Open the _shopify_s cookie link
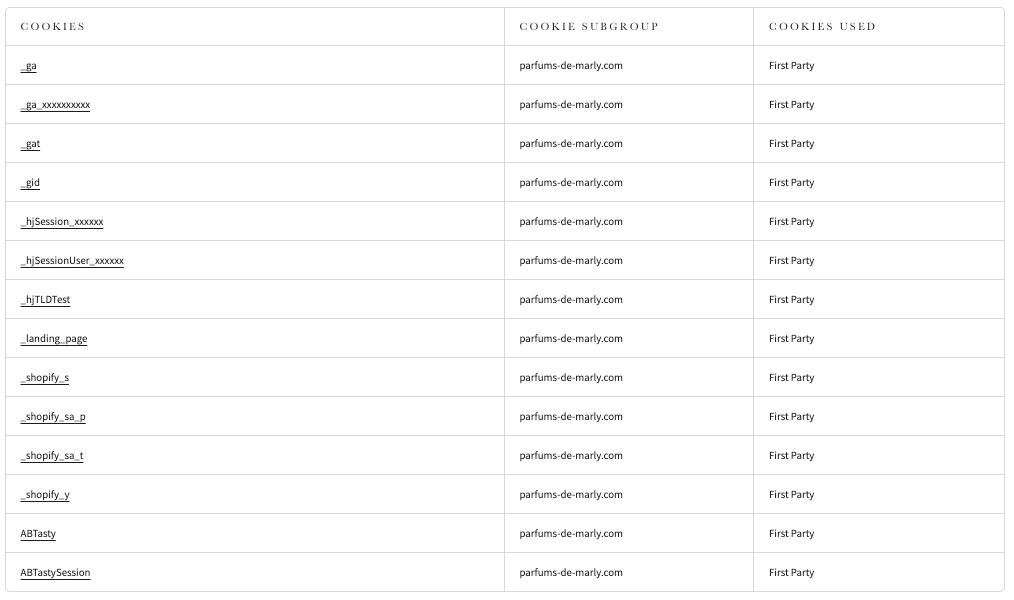 tap(45, 378)
